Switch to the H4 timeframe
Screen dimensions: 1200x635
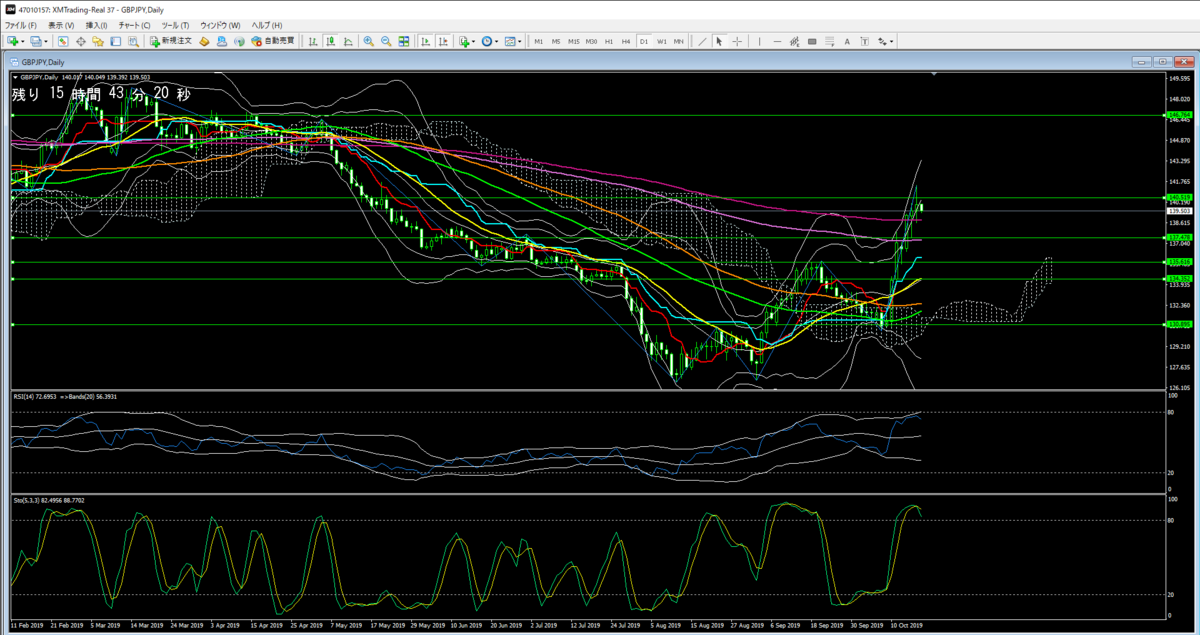(x=626, y=42)
